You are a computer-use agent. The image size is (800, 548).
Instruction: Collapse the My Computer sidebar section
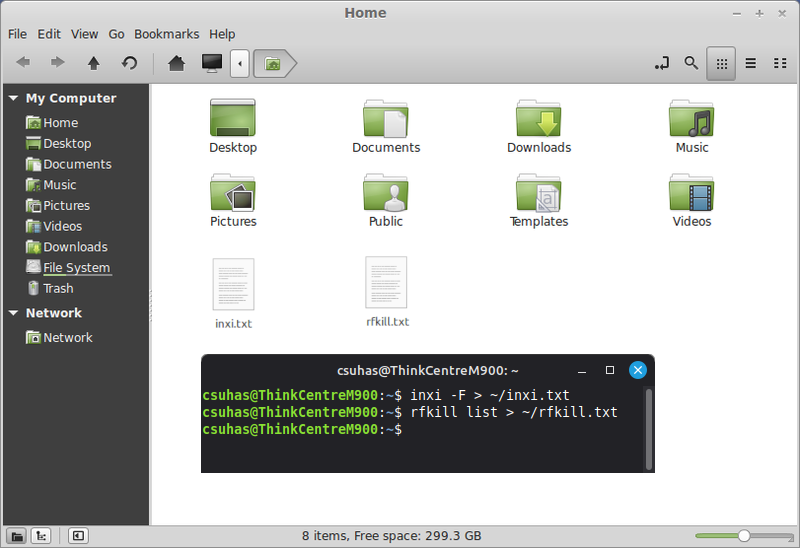point(13,99)
